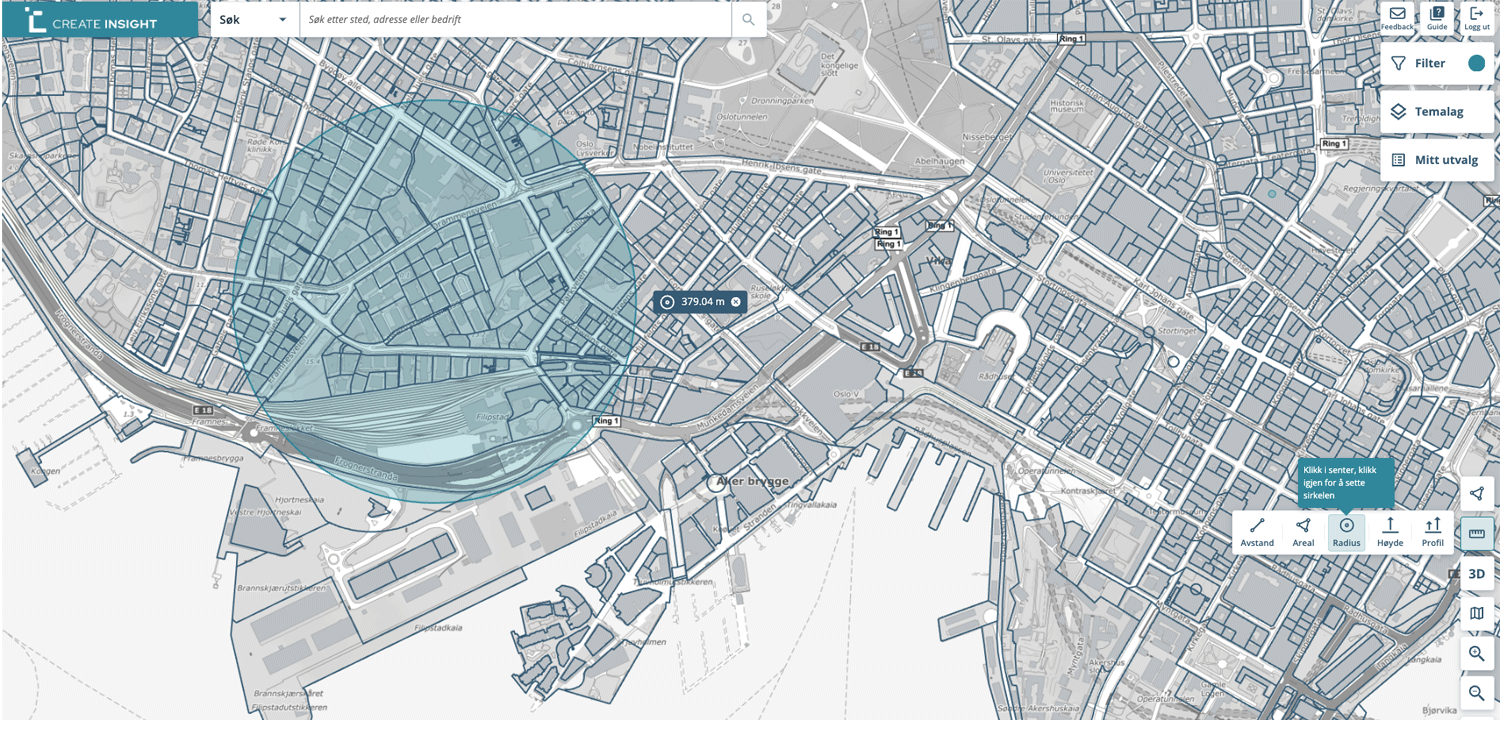1500x750 pixels.
Task: Toggle the ruler measurement tools
Action: point(1477,534)
